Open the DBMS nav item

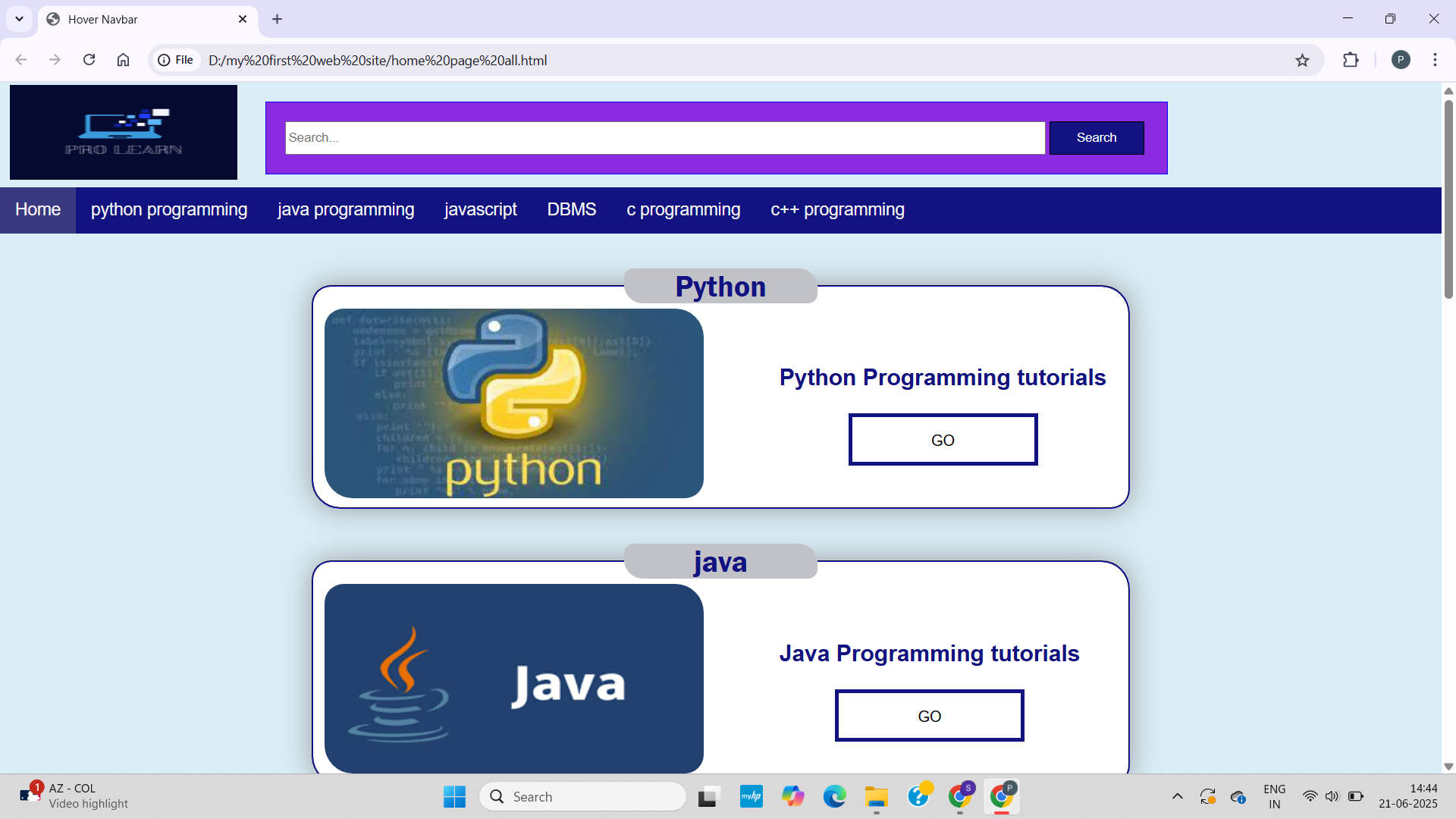click(x=572, y=210)
